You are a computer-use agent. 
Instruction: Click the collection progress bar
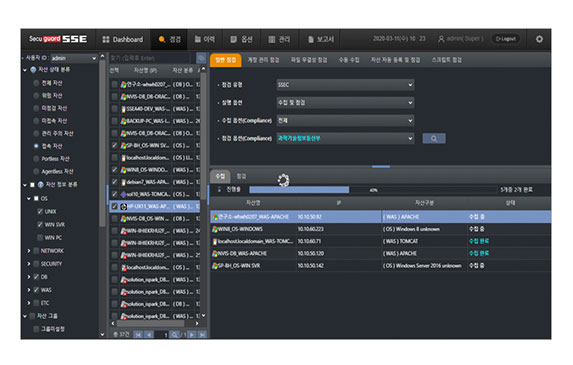pyautogui.click(x=373, y=190)
